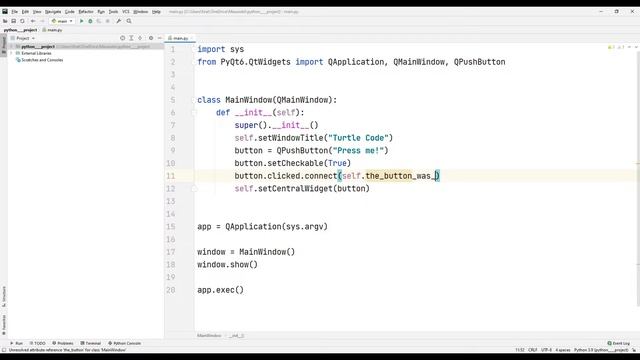The image size is (640, 360).
Task: Go to previous highlighted error arrow
Action: (x=629, y=47)
